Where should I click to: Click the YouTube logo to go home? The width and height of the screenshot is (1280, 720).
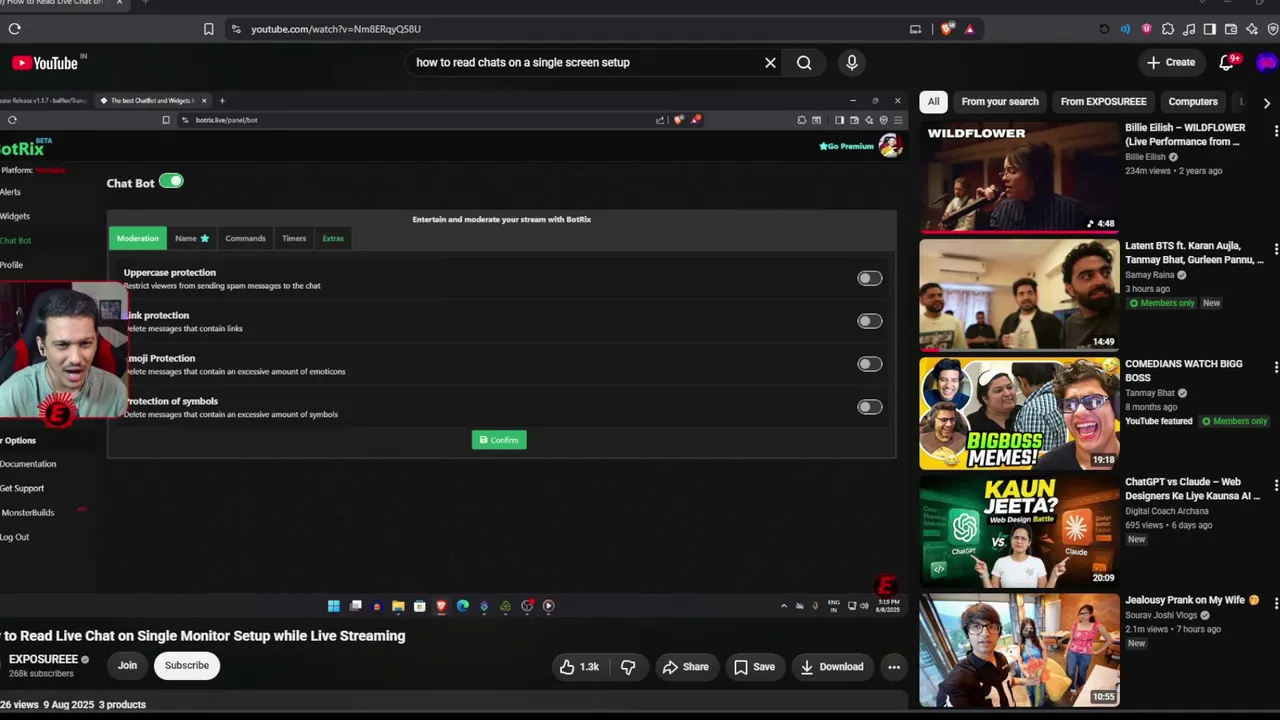point(45,63)
